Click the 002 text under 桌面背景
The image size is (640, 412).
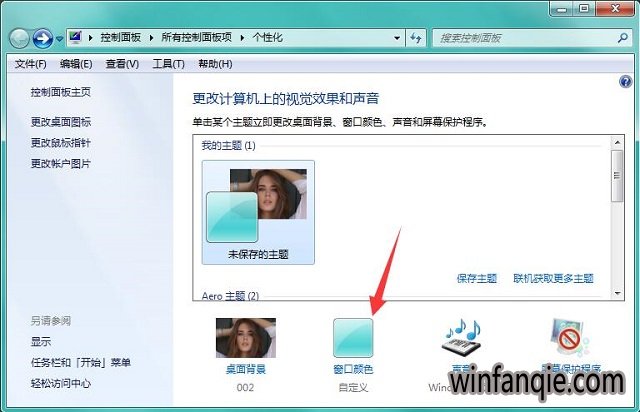[245, 387]
